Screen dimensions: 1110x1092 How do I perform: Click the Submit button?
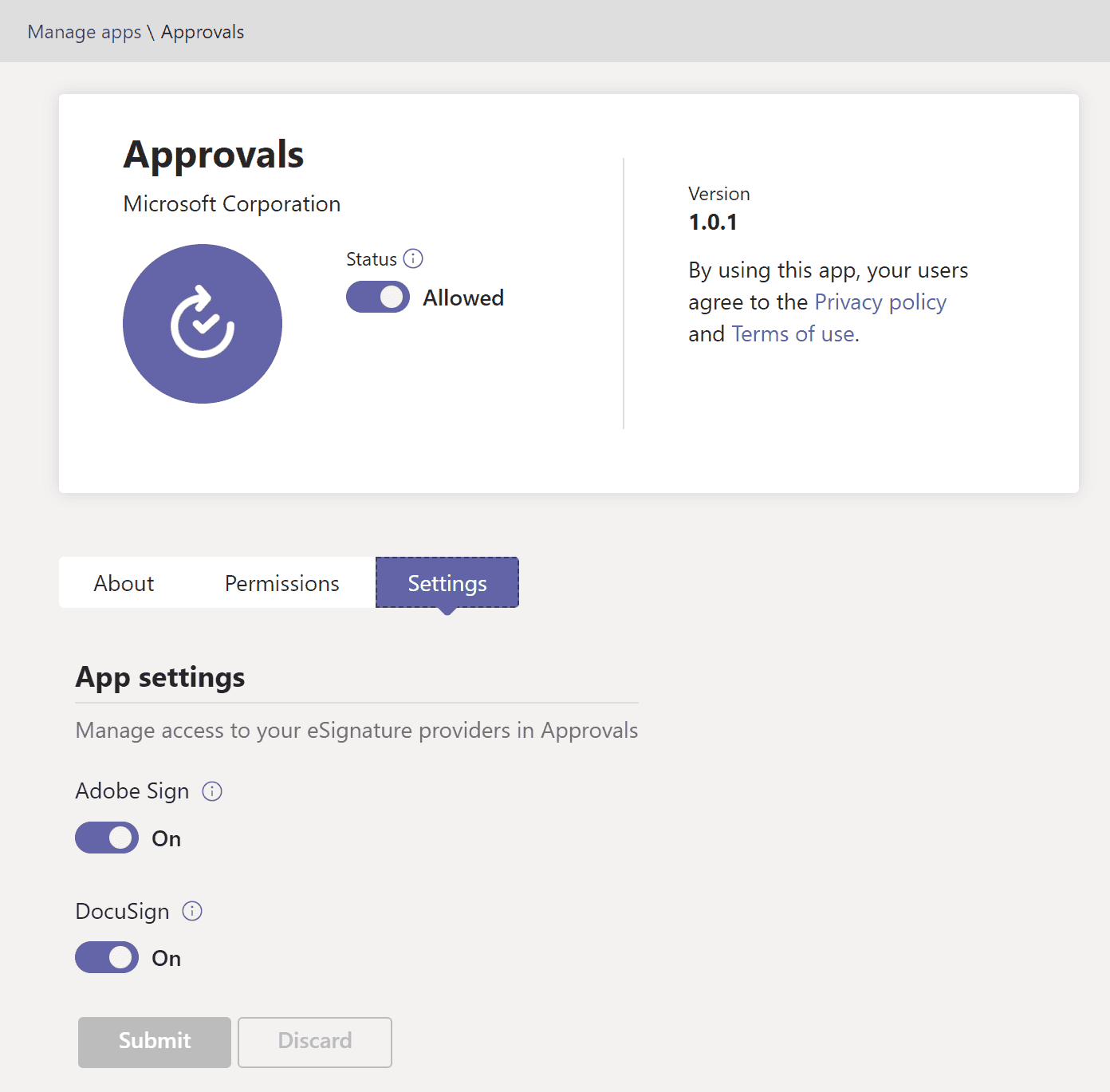(155, 1042)
